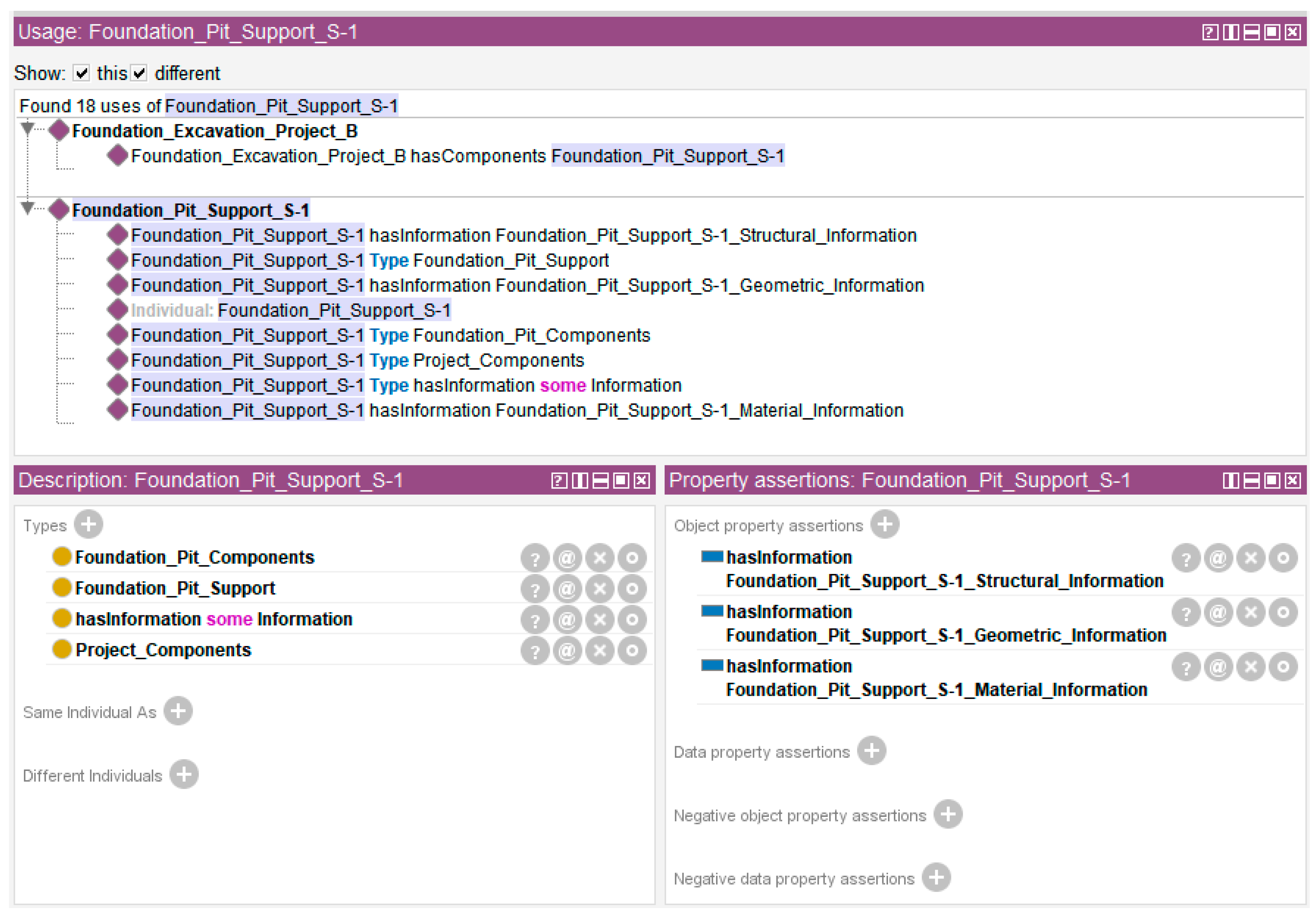Remove Foundation_Pit_Components type with x icon
Screen dimensions: 1316x914
pyautogui.click(x=600, y=557)
